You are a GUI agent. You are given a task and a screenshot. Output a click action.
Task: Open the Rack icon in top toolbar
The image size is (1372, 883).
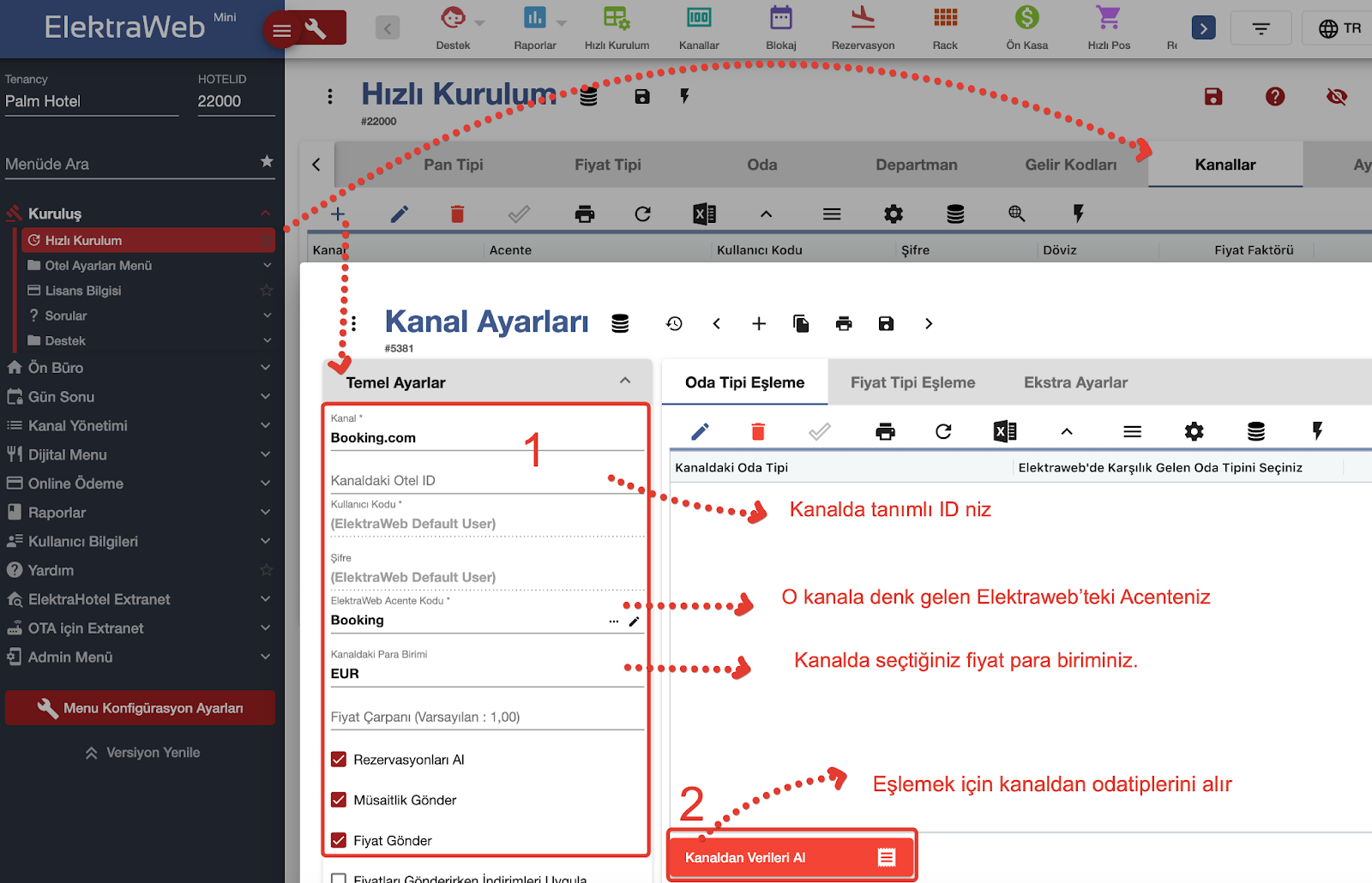pyautogui.click(x=945, y=18)
